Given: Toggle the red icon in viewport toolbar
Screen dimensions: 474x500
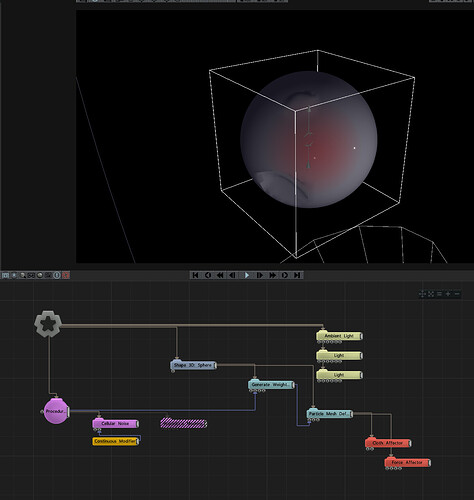Looking at the screenshot, I should point(66,275).
